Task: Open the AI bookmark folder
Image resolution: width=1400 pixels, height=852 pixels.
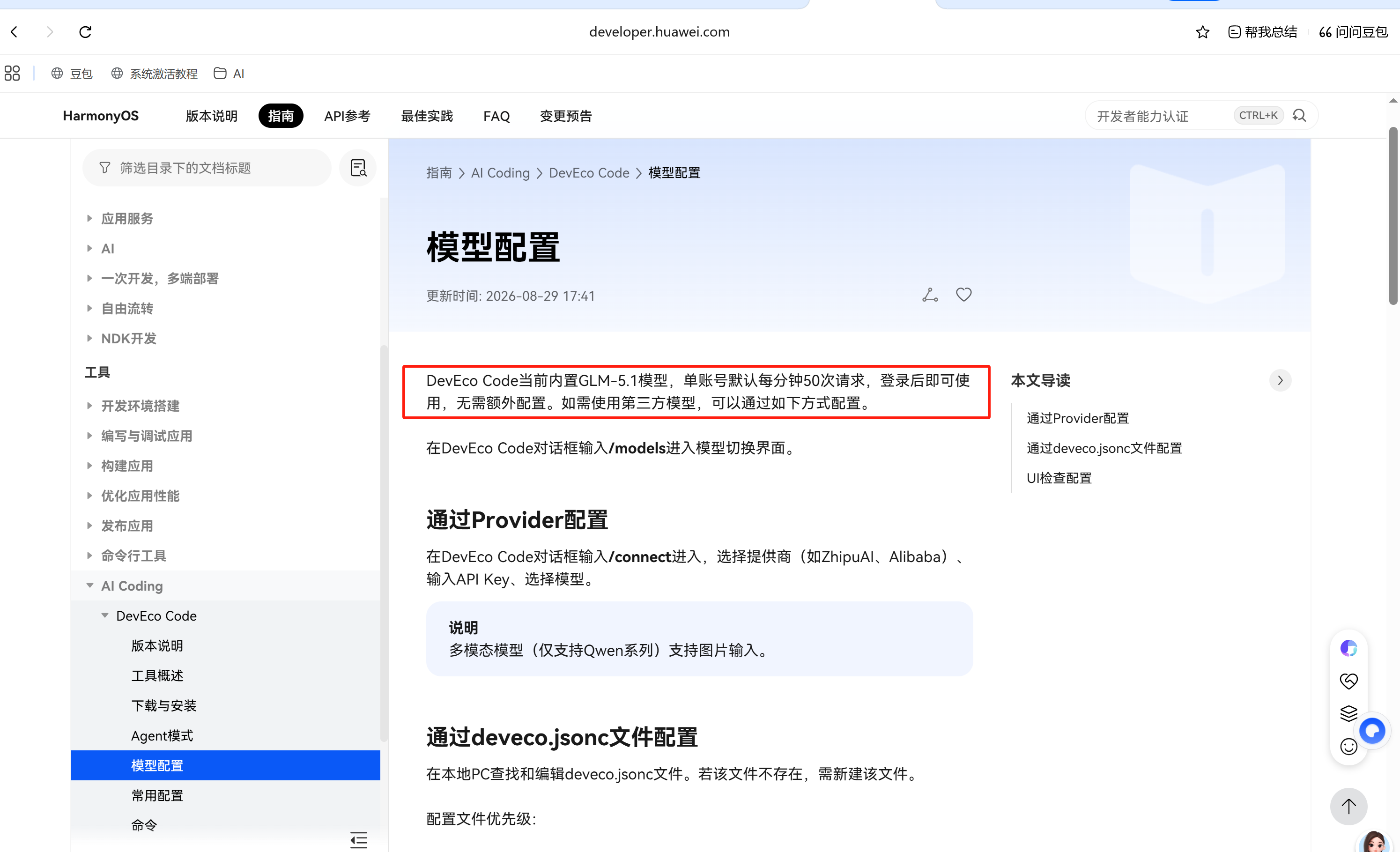Action: [229, 73]
